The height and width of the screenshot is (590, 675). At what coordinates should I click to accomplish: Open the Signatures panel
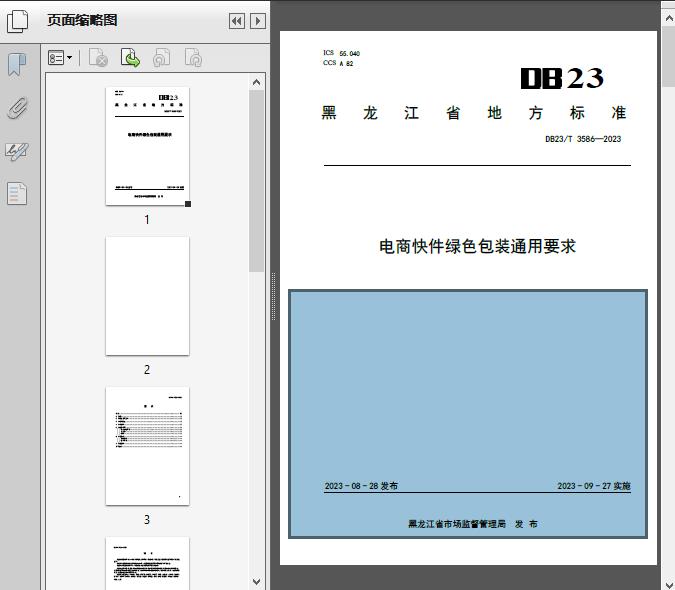pos(17,151)
